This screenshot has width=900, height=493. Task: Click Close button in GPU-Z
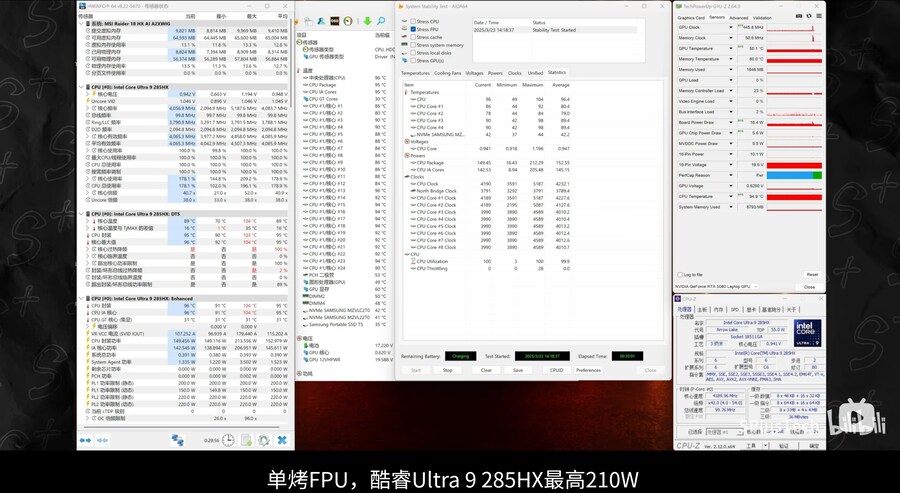(809, 286)
